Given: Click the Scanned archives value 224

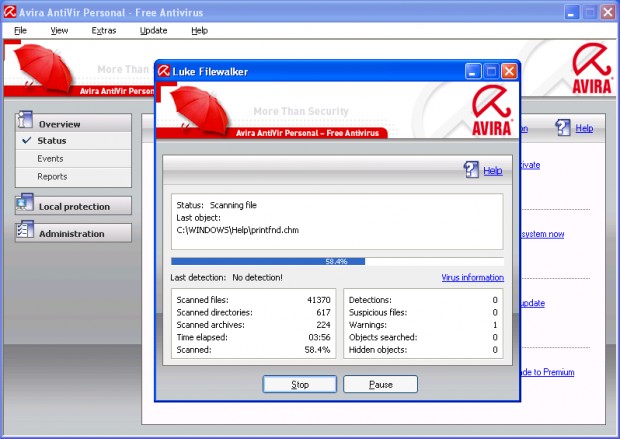Looking at the screenshot, I should tap(323, 325).
